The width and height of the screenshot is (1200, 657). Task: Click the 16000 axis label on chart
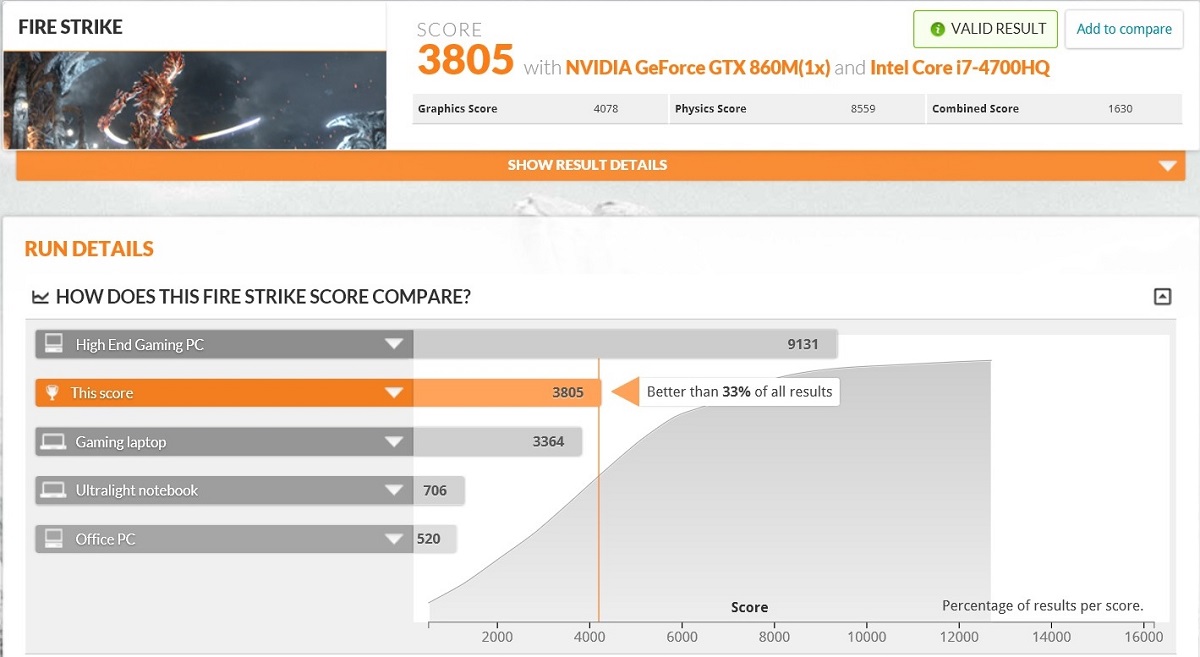1144,637
